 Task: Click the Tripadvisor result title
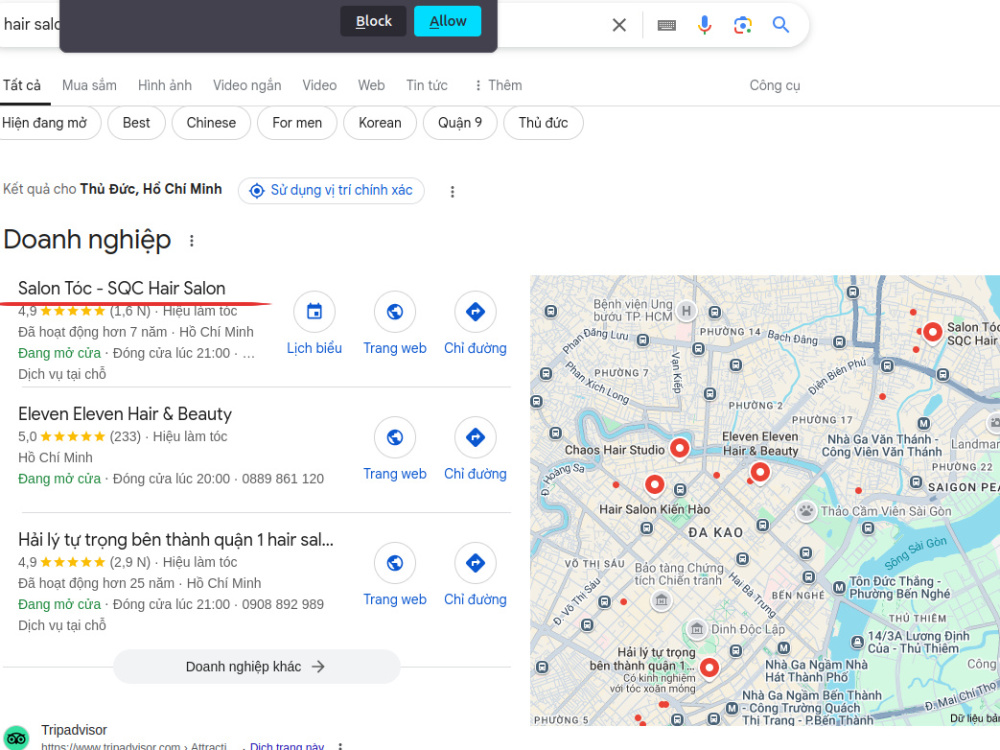point(74,730)
